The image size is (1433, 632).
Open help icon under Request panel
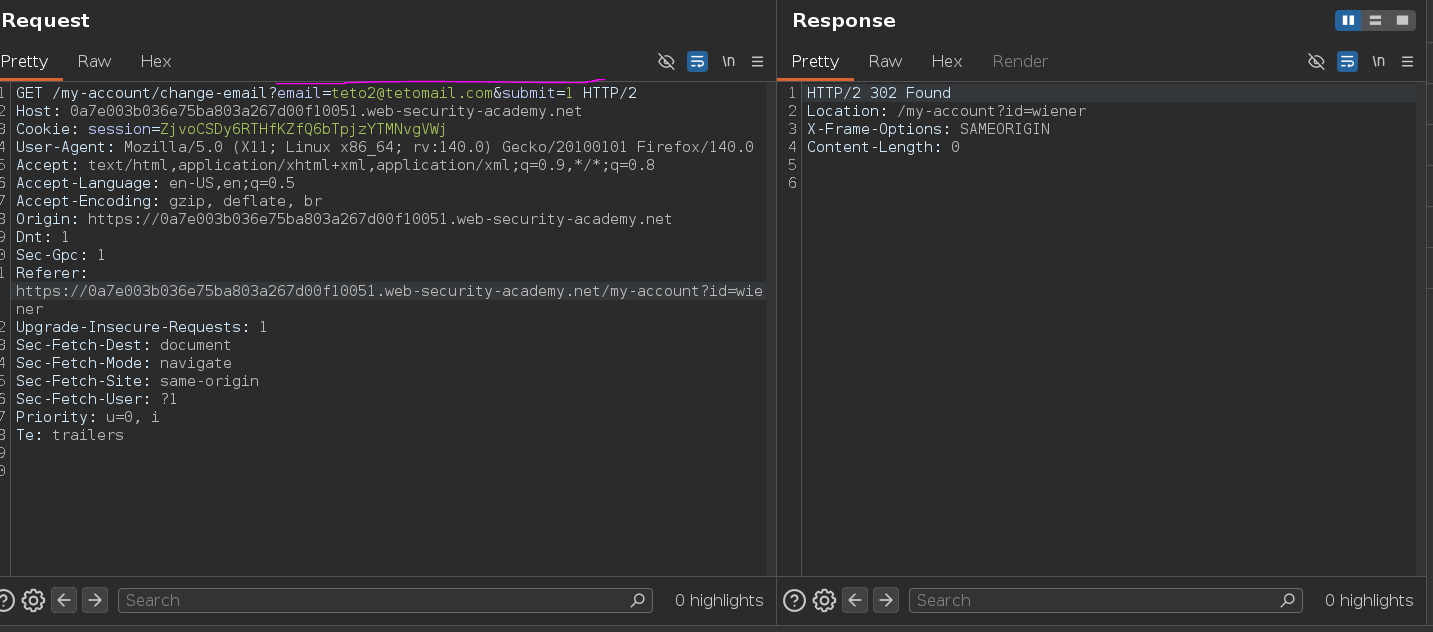(5, 600)
